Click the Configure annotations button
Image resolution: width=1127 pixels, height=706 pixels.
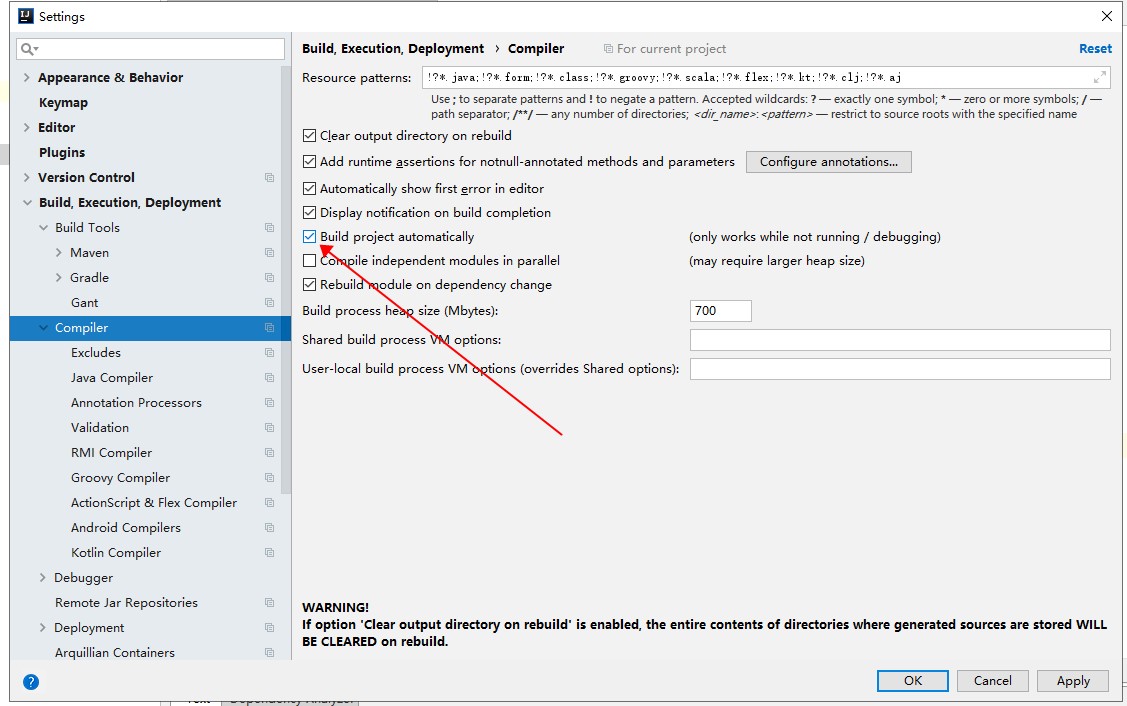(828, 162)
